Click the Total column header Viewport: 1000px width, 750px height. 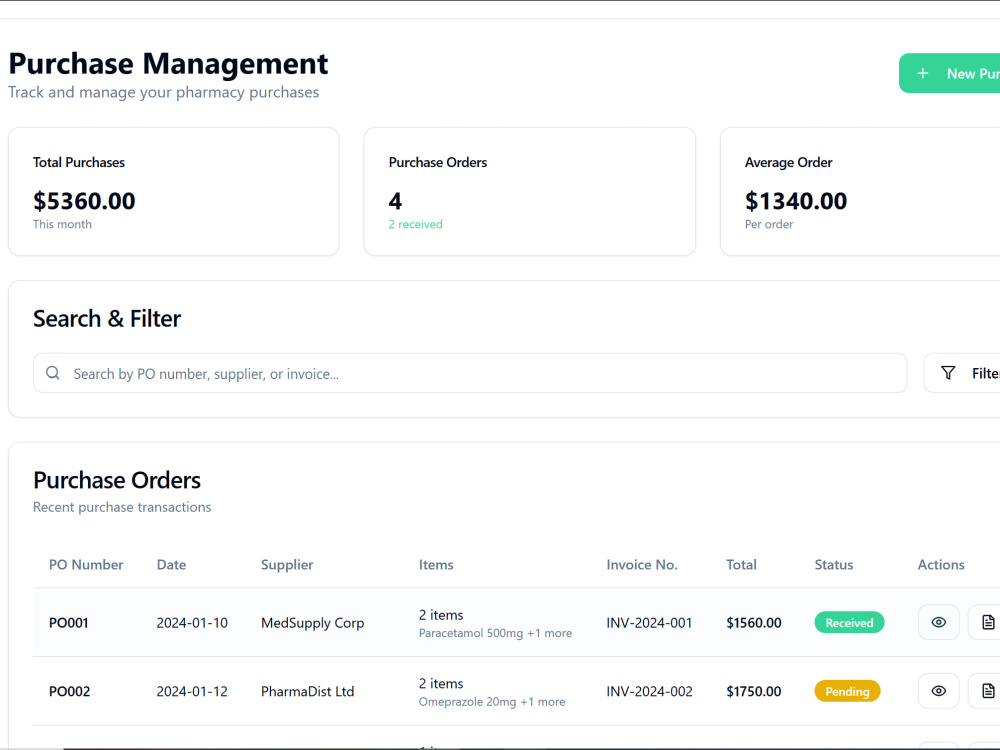tap(741, 564)
